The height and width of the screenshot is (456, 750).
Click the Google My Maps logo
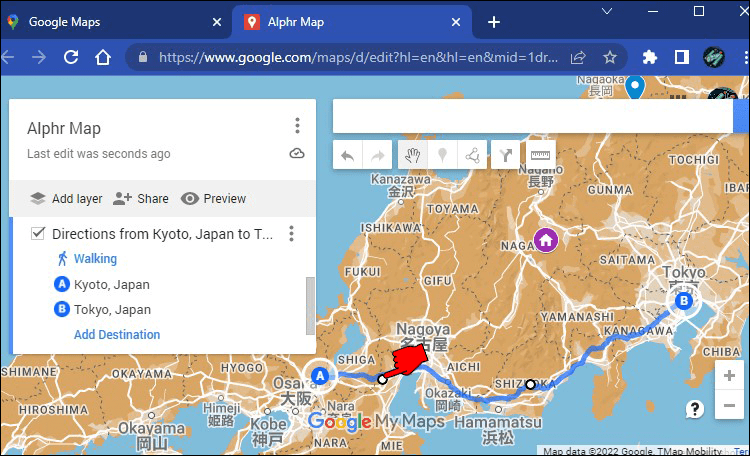376,422
